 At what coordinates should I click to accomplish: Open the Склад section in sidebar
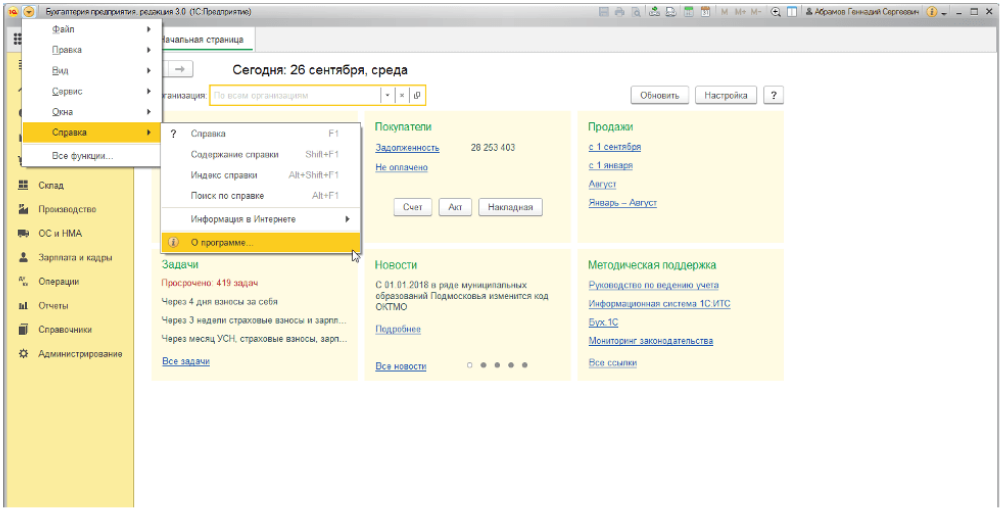pos(52,185)
